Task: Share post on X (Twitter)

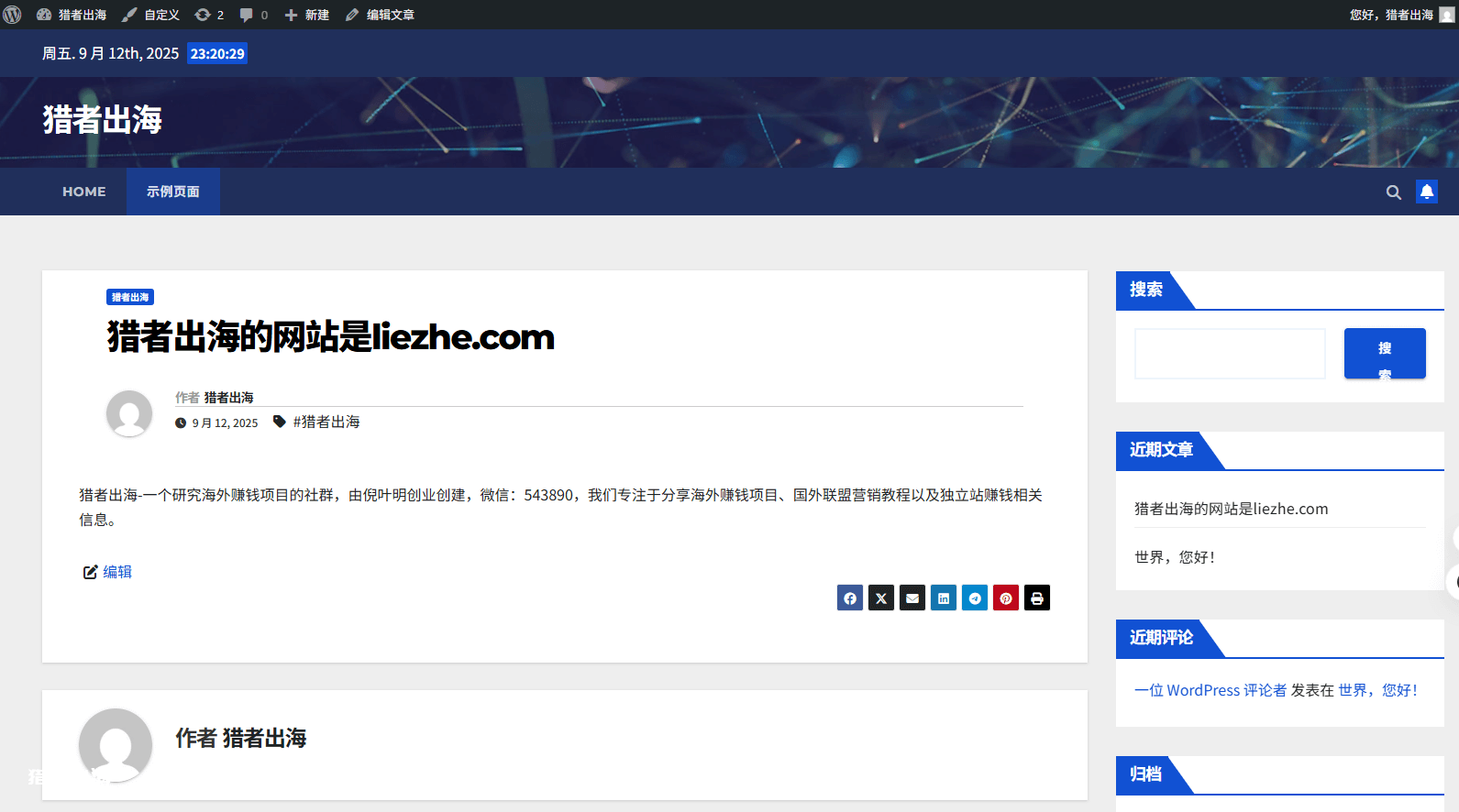Action: (x=881, y=598)
